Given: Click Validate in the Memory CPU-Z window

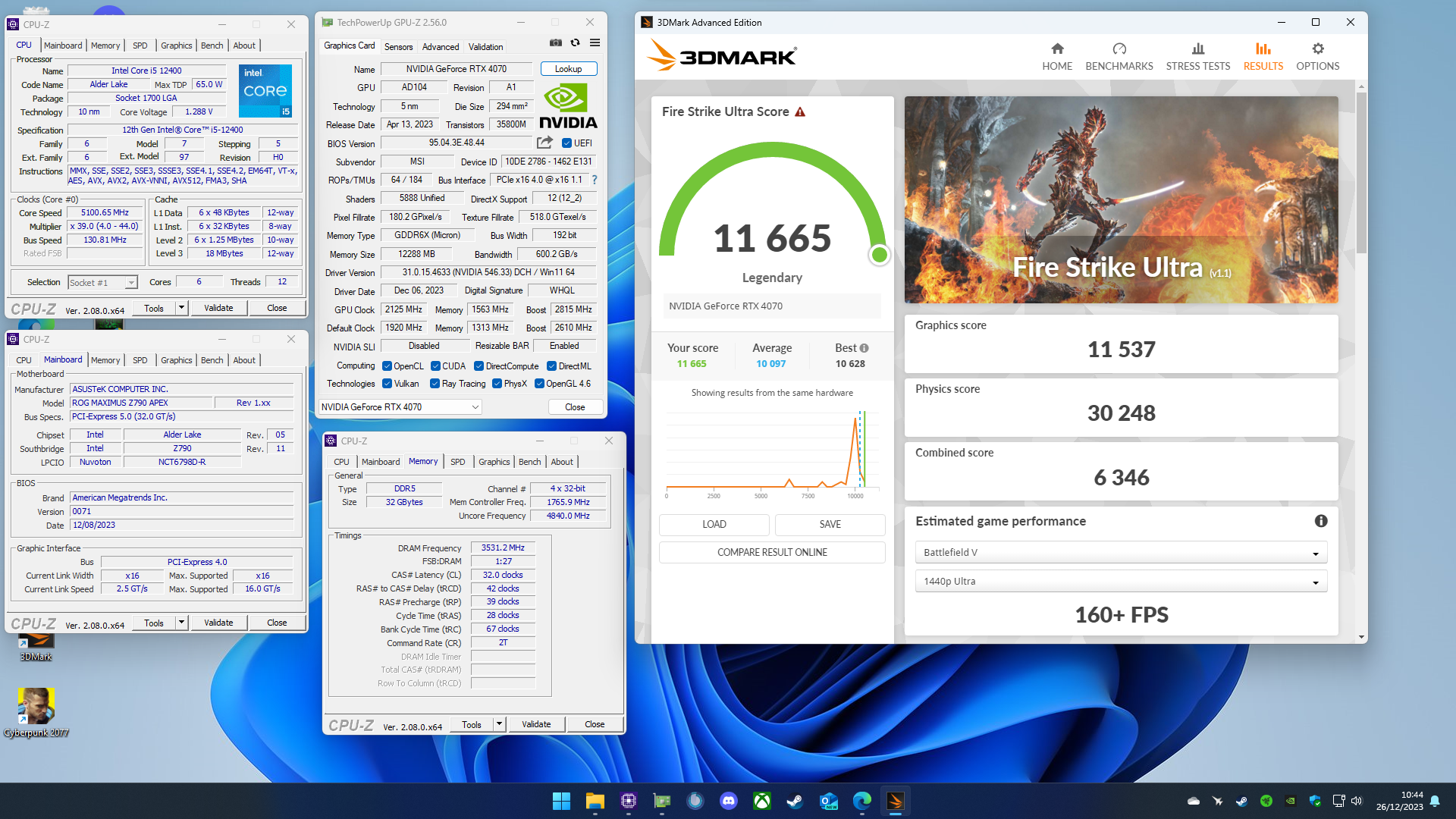Looking at the screenshot, I should (x=536, y=724).
